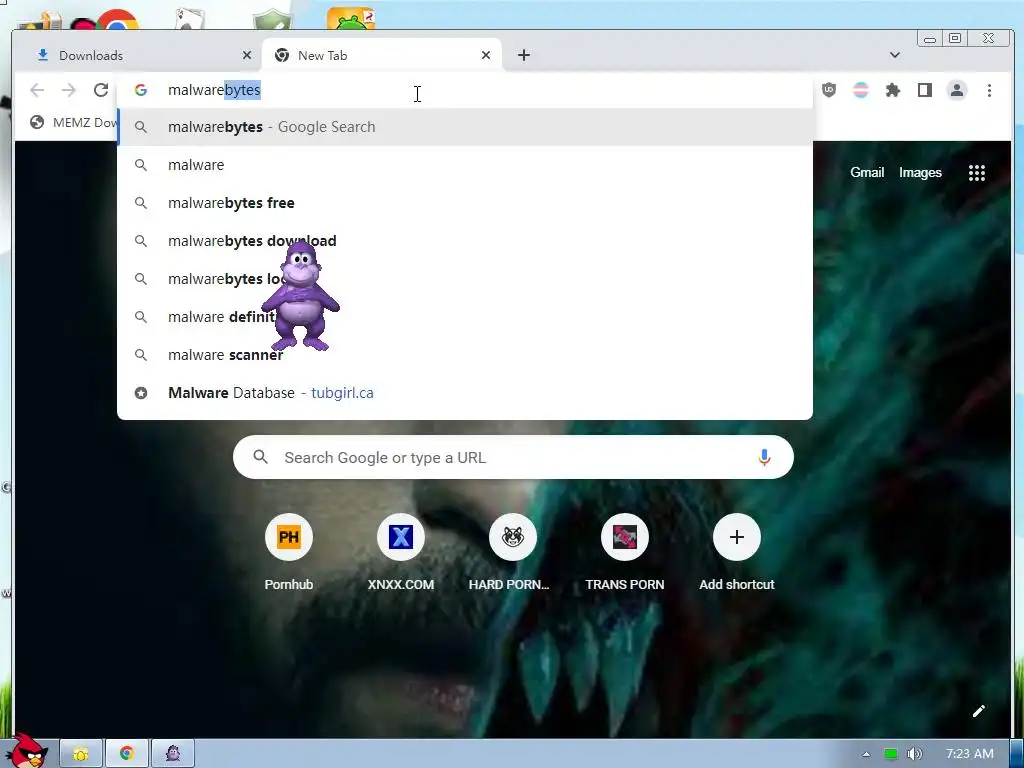Image resolution: width=1024 pixels, height=768 pixels.
Task: Select the "malware scanner" suggestion
Action: pyautogui.click(x=465, y=355)
